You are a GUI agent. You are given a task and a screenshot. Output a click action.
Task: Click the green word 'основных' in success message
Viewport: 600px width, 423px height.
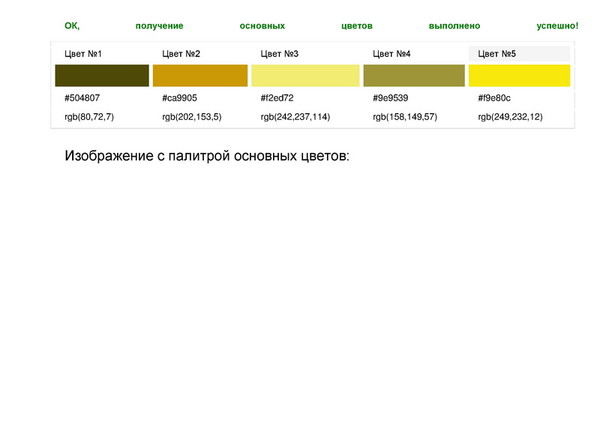coord(262,26)
